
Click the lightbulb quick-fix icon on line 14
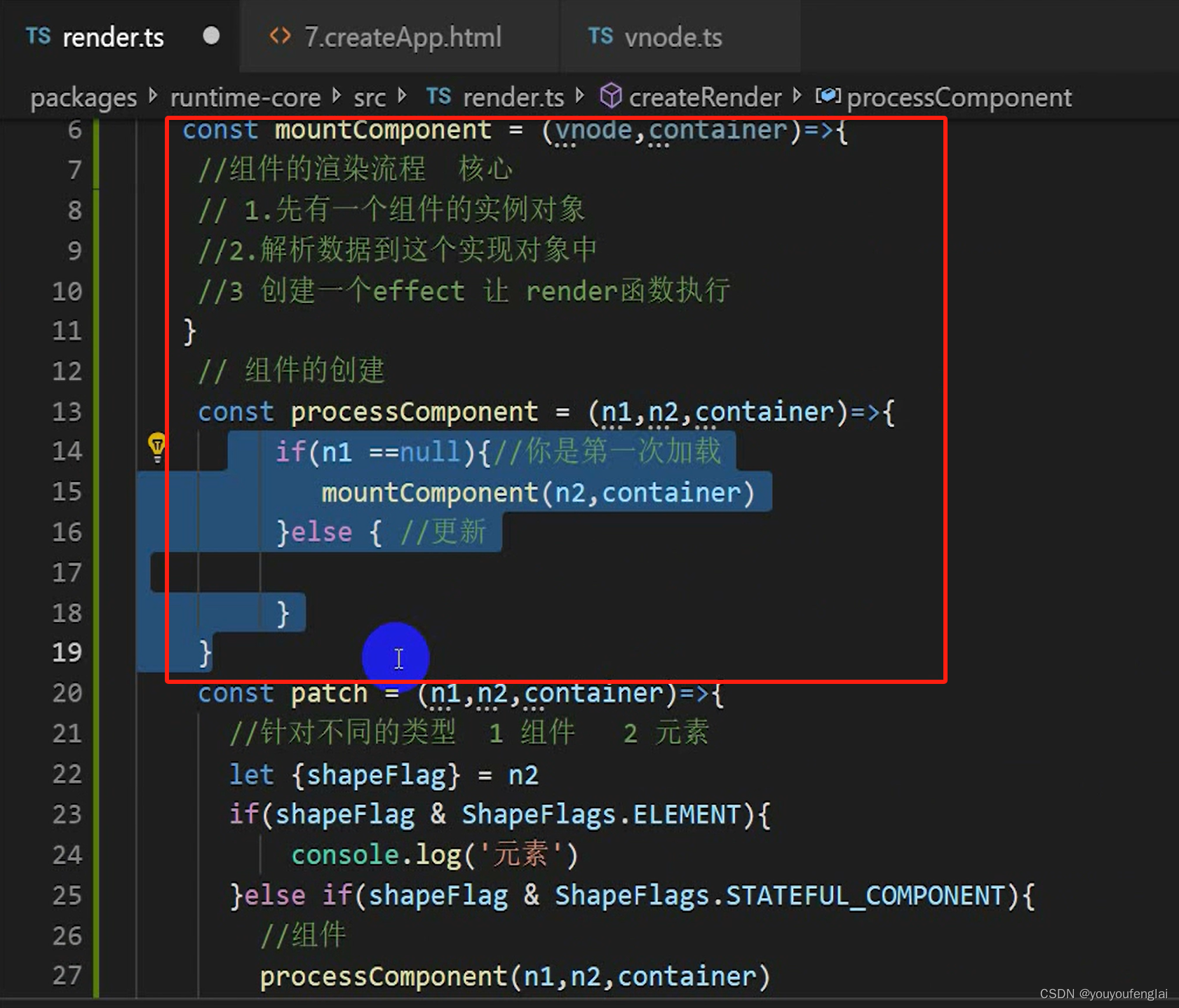click(x=157, y=447)
